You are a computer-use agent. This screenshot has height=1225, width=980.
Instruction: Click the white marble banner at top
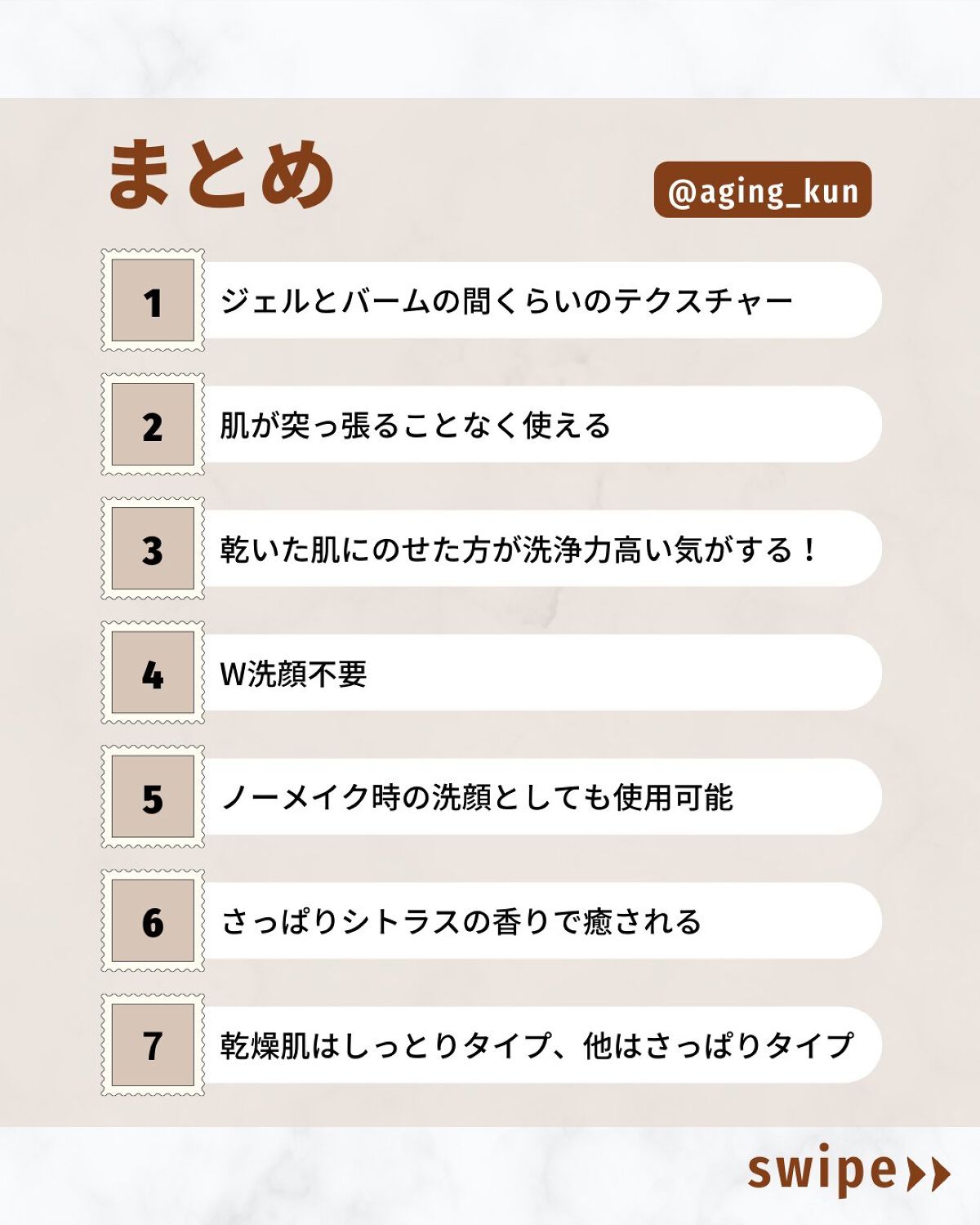pos(490,47)
